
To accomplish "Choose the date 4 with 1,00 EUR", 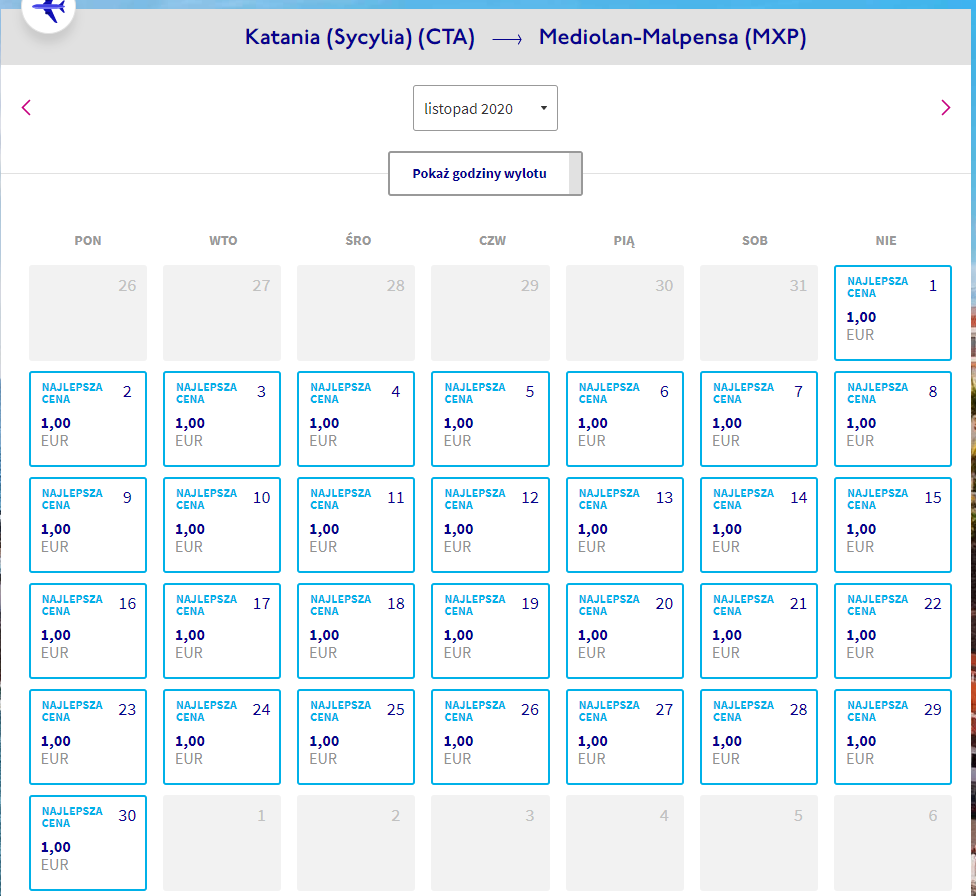I will click(356, 418).
